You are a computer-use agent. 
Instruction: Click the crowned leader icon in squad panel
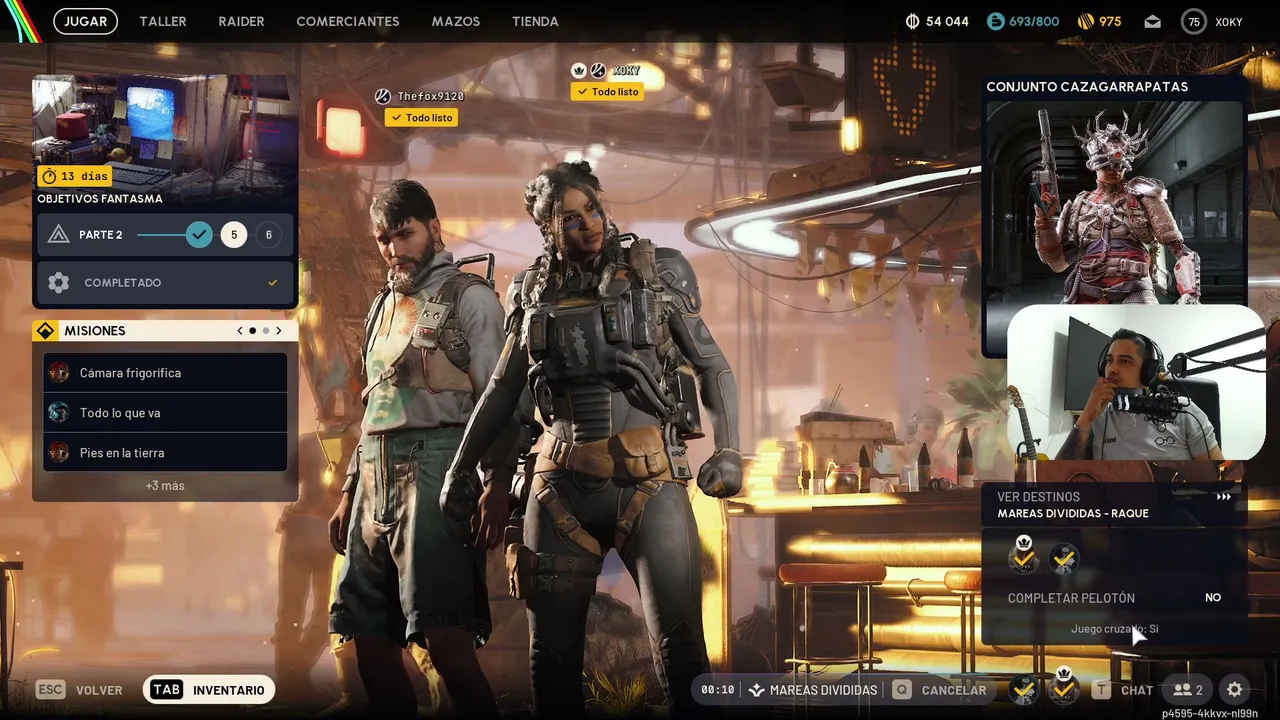[x=1023, y=556]
